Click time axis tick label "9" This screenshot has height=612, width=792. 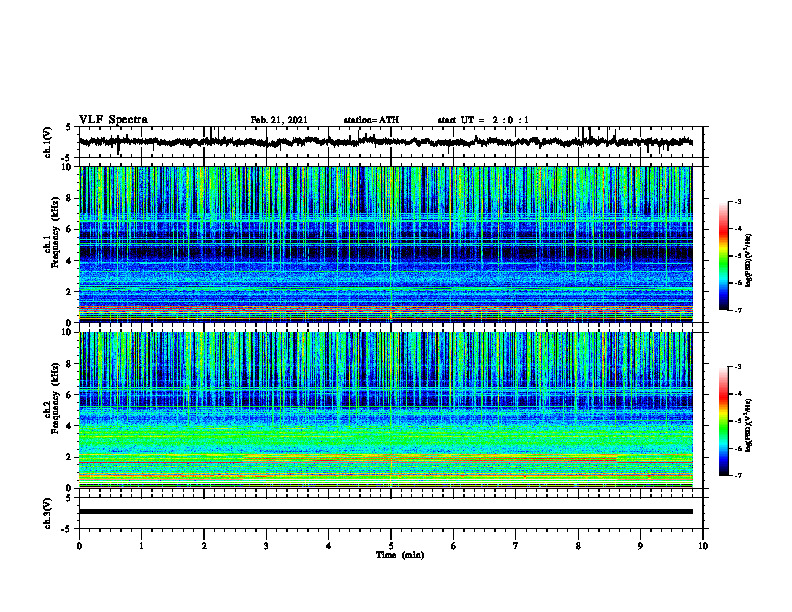click(x=640, y=546)
